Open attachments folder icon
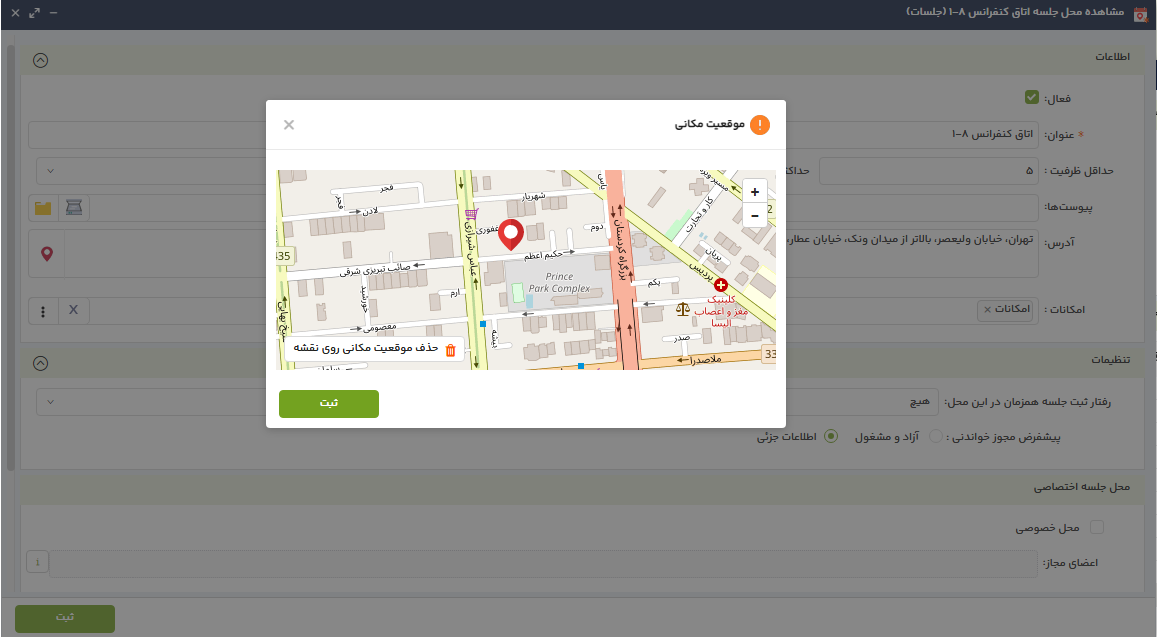Image resolution: width=1157 pixels, height=637 pixels. (x=43, y=208)
